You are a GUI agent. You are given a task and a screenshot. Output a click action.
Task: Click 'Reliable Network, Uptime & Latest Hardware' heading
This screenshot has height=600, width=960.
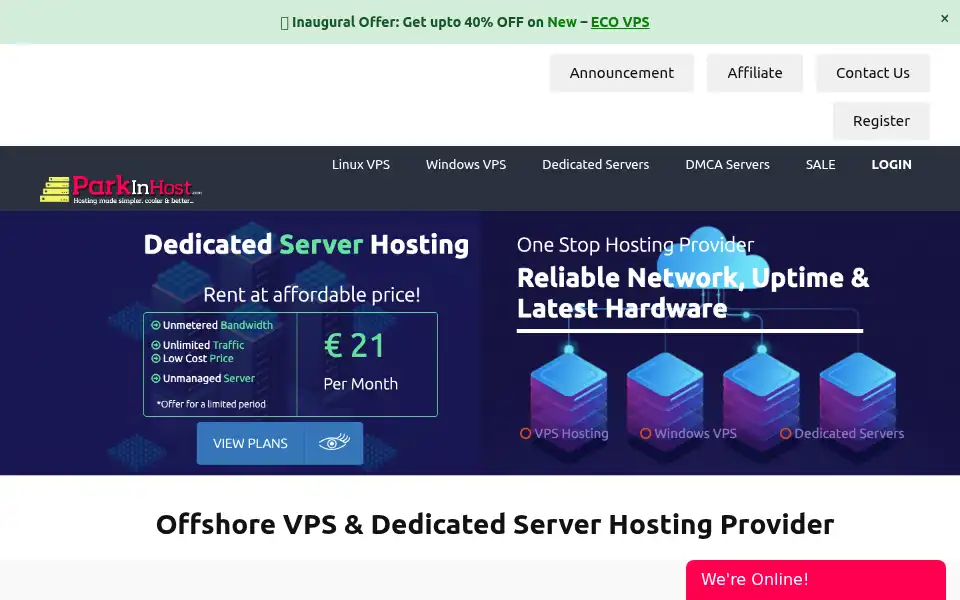(693, 293)
